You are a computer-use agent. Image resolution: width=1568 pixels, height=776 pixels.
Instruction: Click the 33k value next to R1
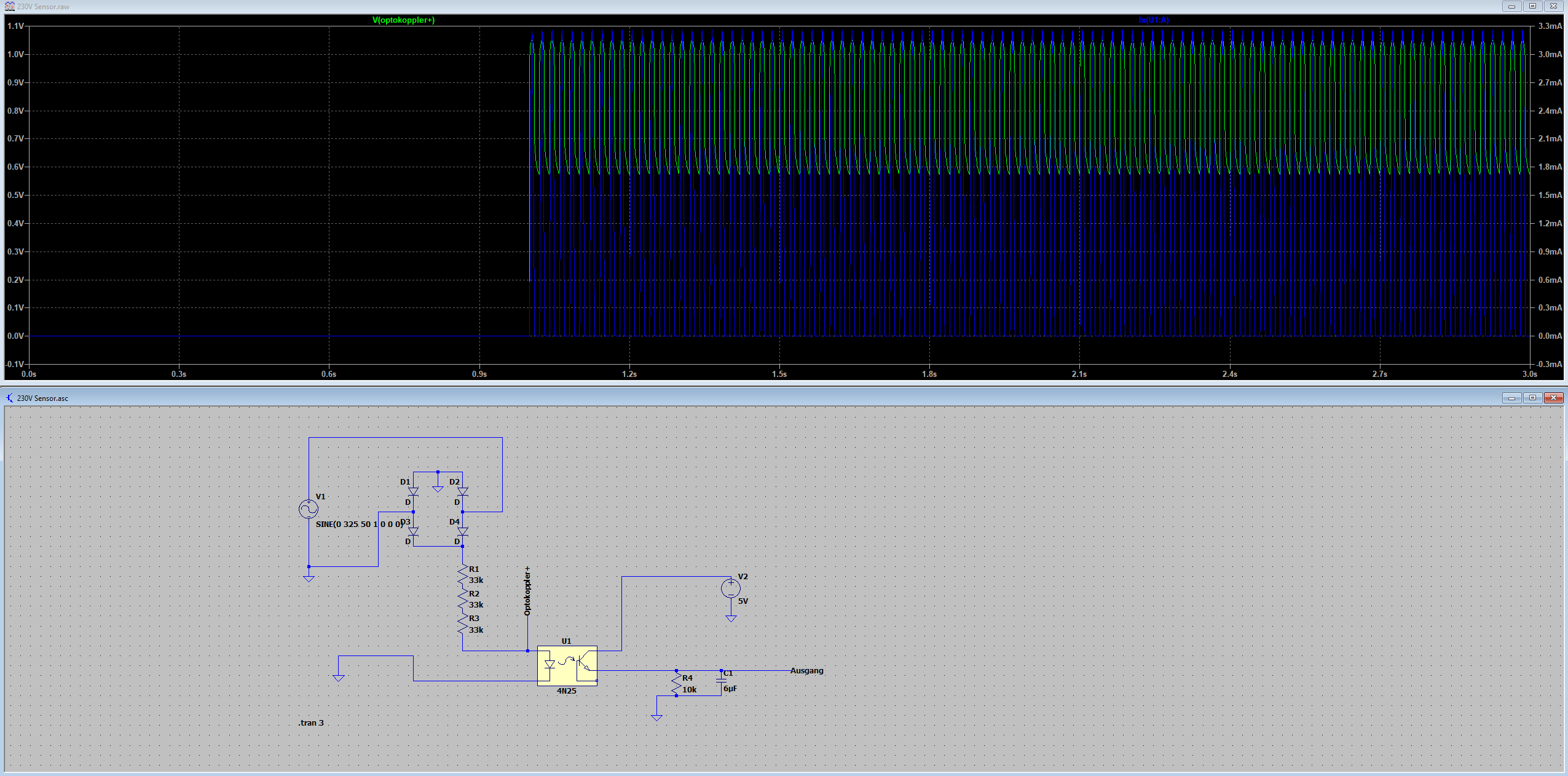tap(476, 580)
